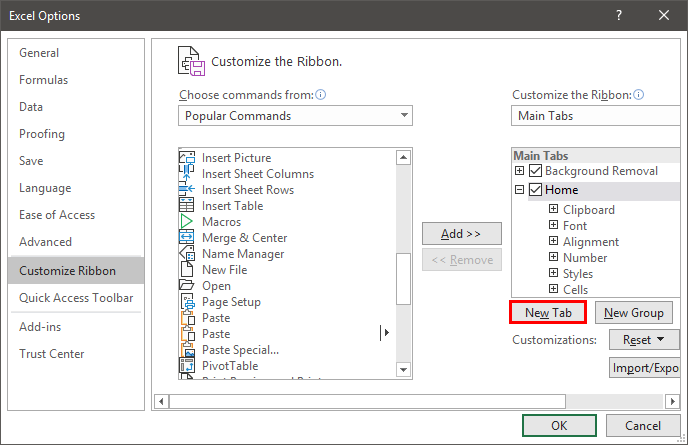Open the Popular Commands dropdown
The image size is (688, 445).
pos(295,115)
